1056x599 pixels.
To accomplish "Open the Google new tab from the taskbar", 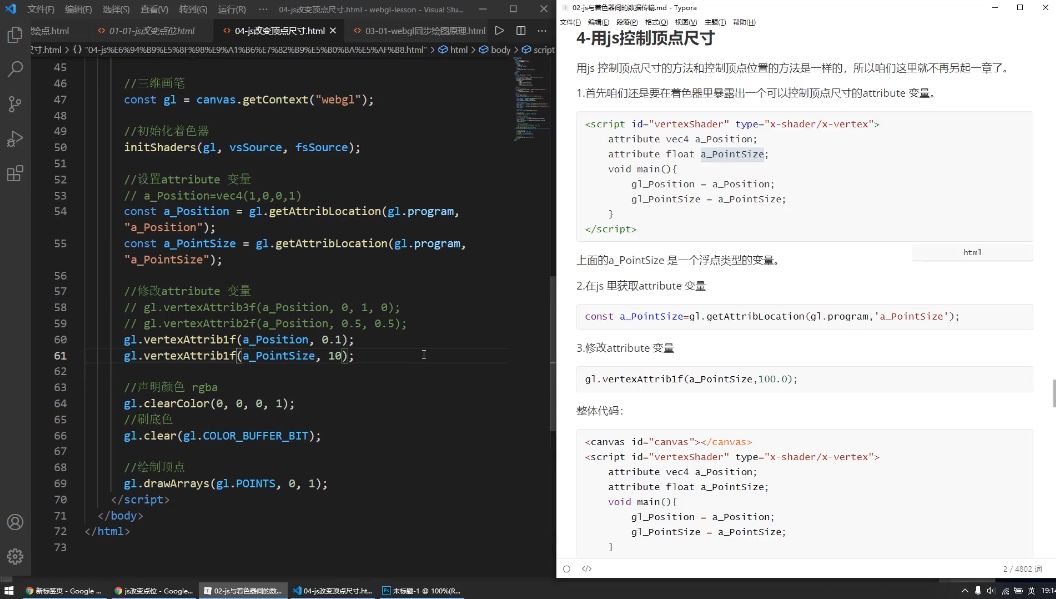I will click(x=62, y=590).
